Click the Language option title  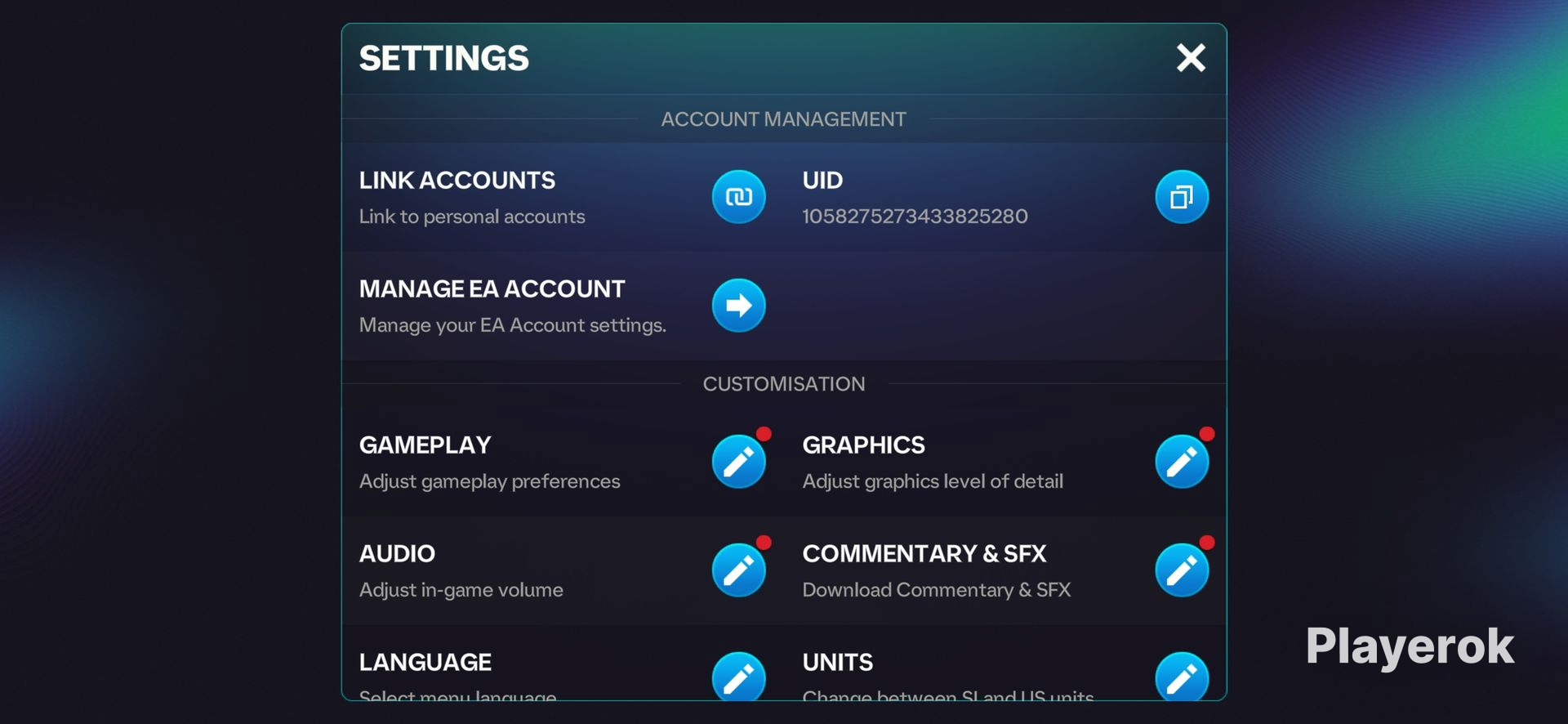point(425,663)
